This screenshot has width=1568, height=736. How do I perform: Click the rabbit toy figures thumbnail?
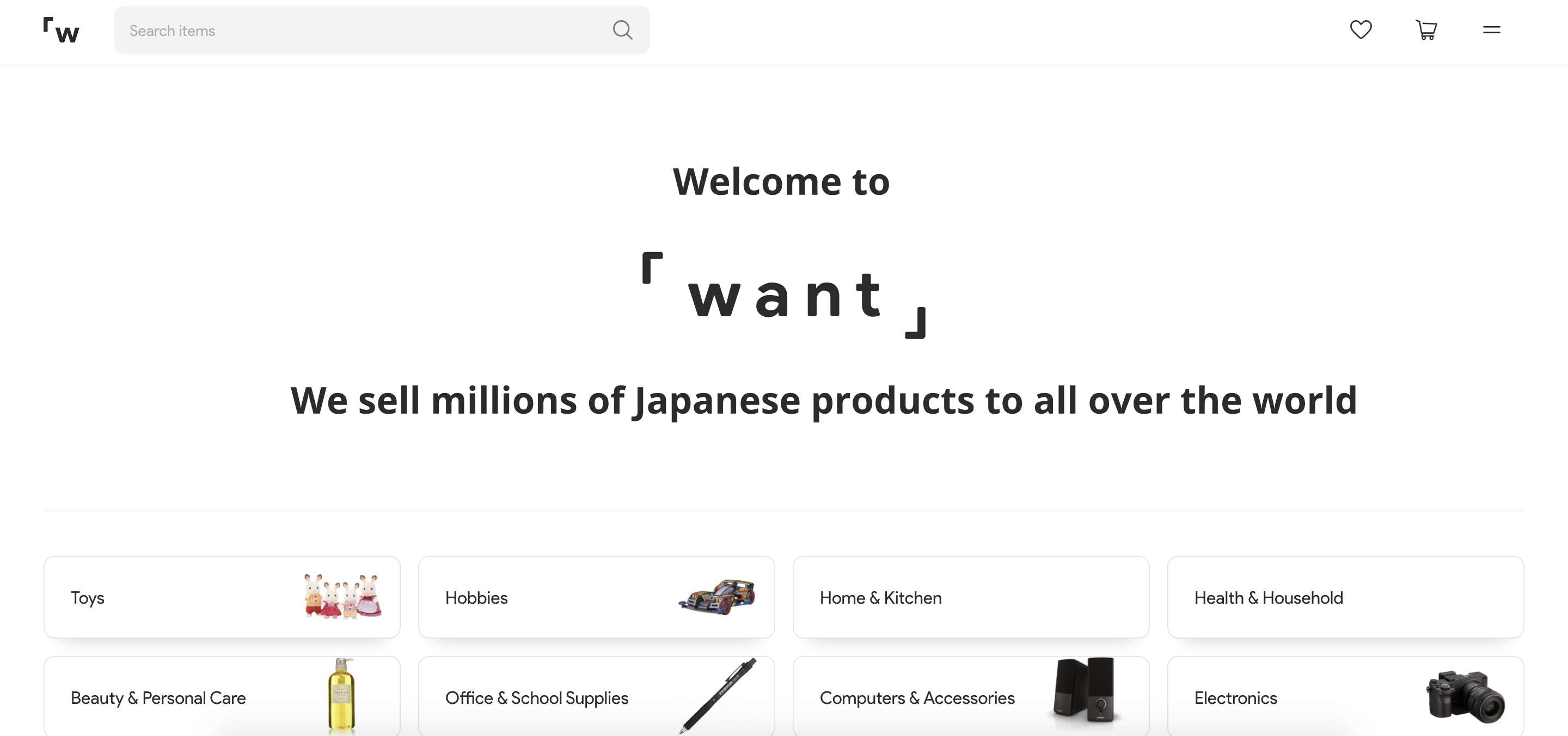(x=342, y=597)
